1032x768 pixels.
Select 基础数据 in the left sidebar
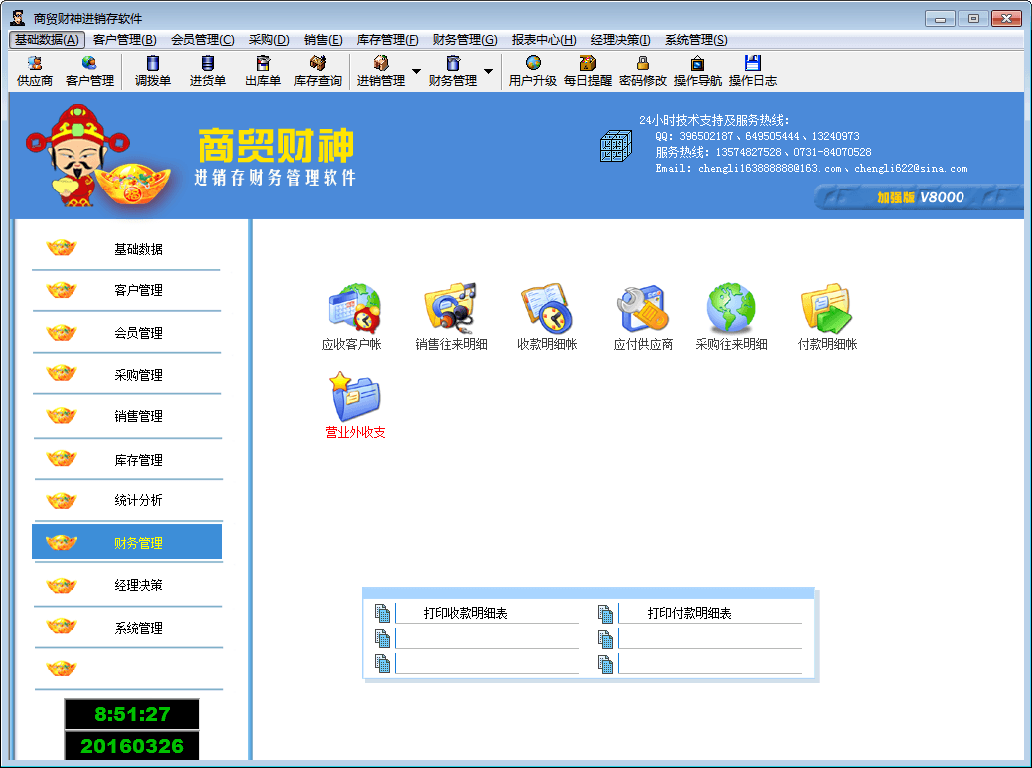[138, 249]
